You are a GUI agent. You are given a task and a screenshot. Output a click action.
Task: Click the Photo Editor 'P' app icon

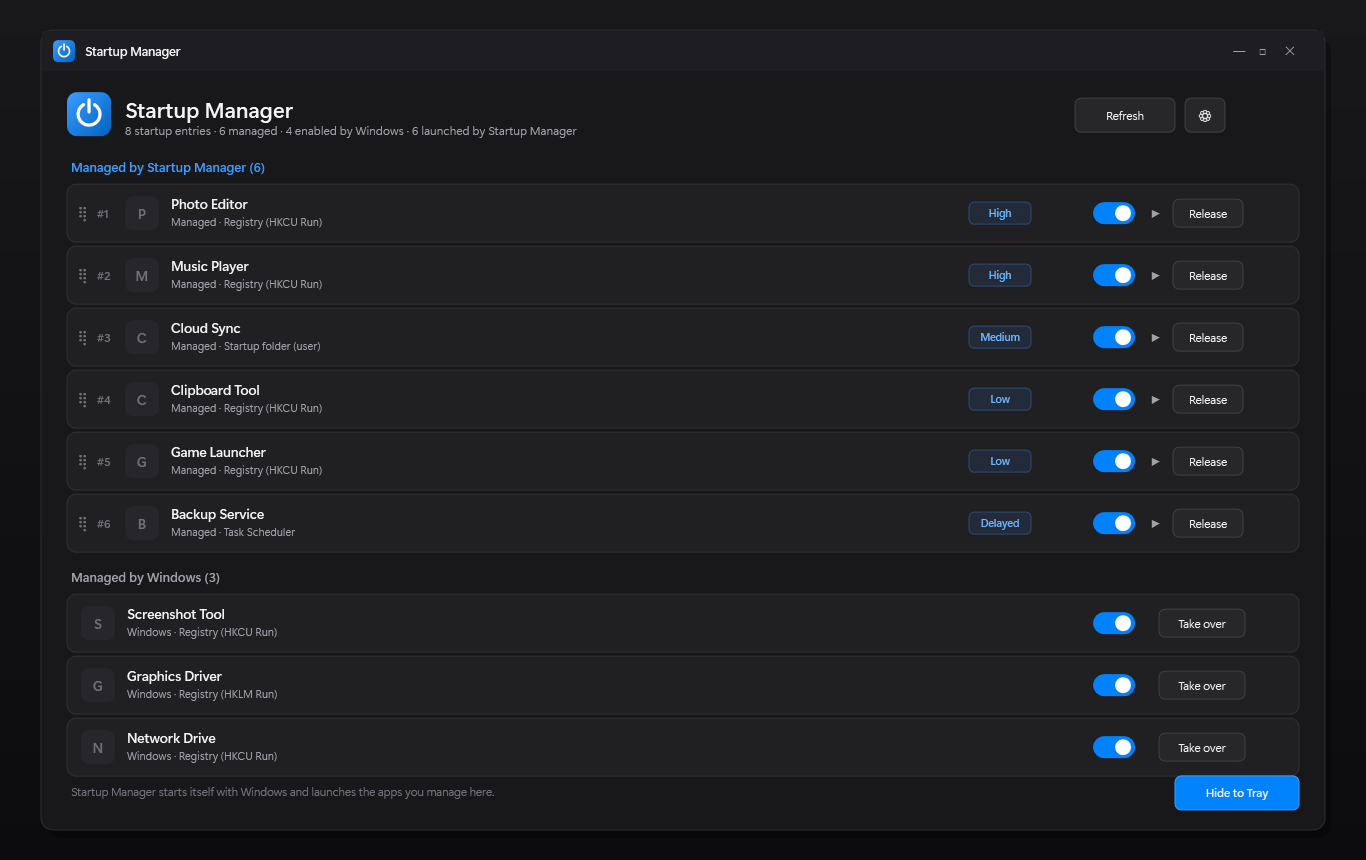(x=142, y=214)
